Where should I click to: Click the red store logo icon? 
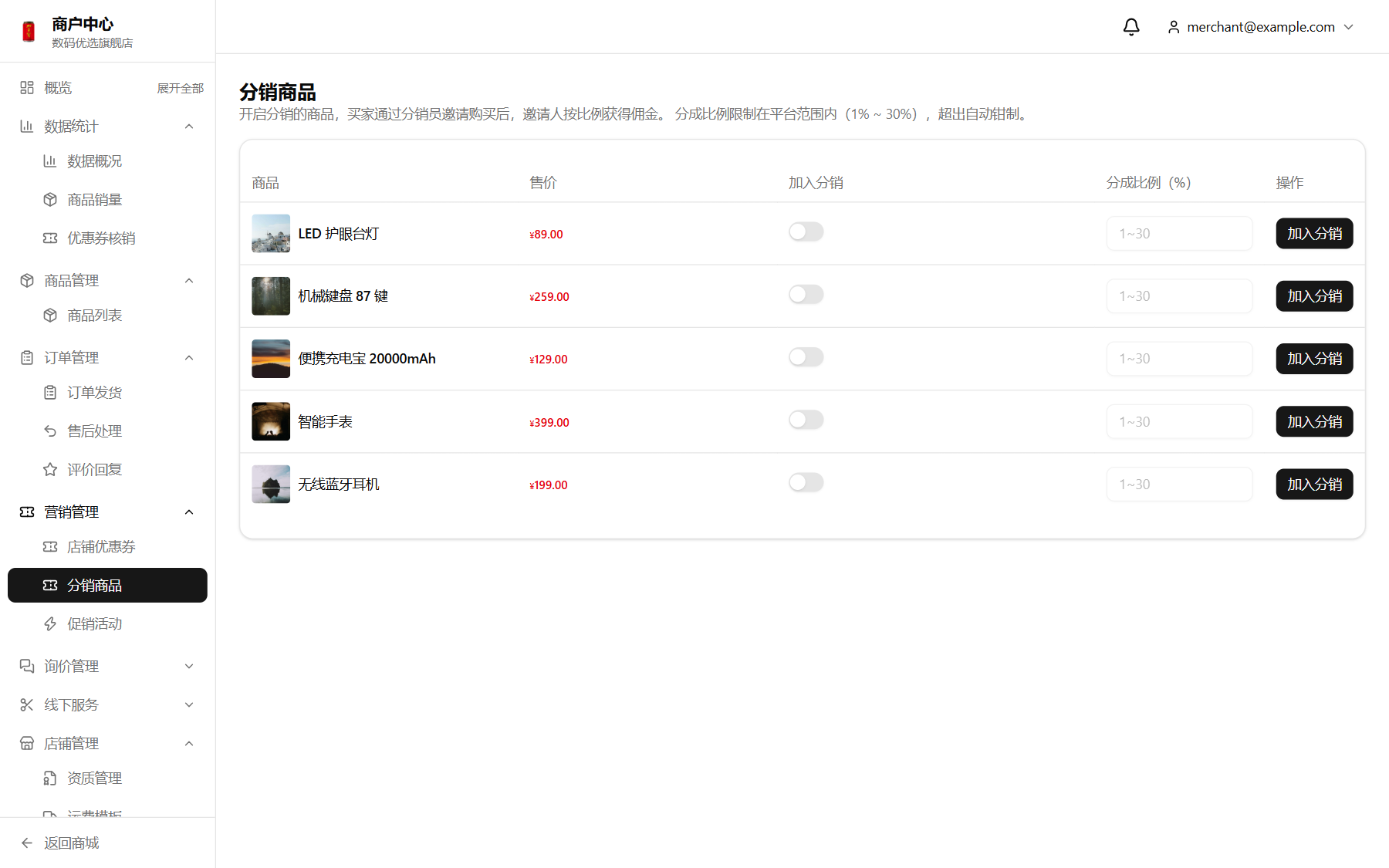[x=29, y=32]
